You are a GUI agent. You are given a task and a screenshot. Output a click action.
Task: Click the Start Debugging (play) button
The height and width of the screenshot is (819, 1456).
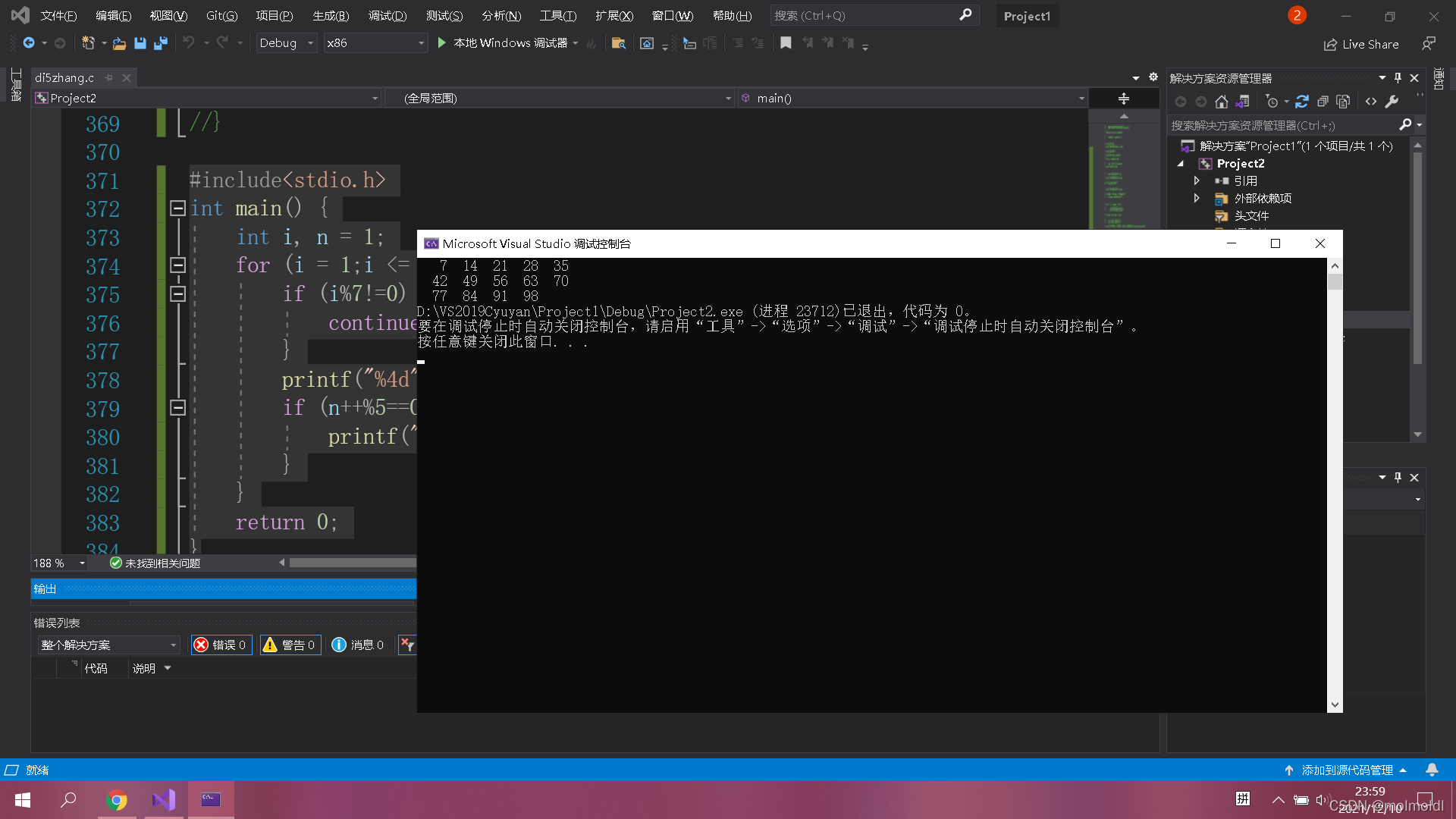pos(442,42)
